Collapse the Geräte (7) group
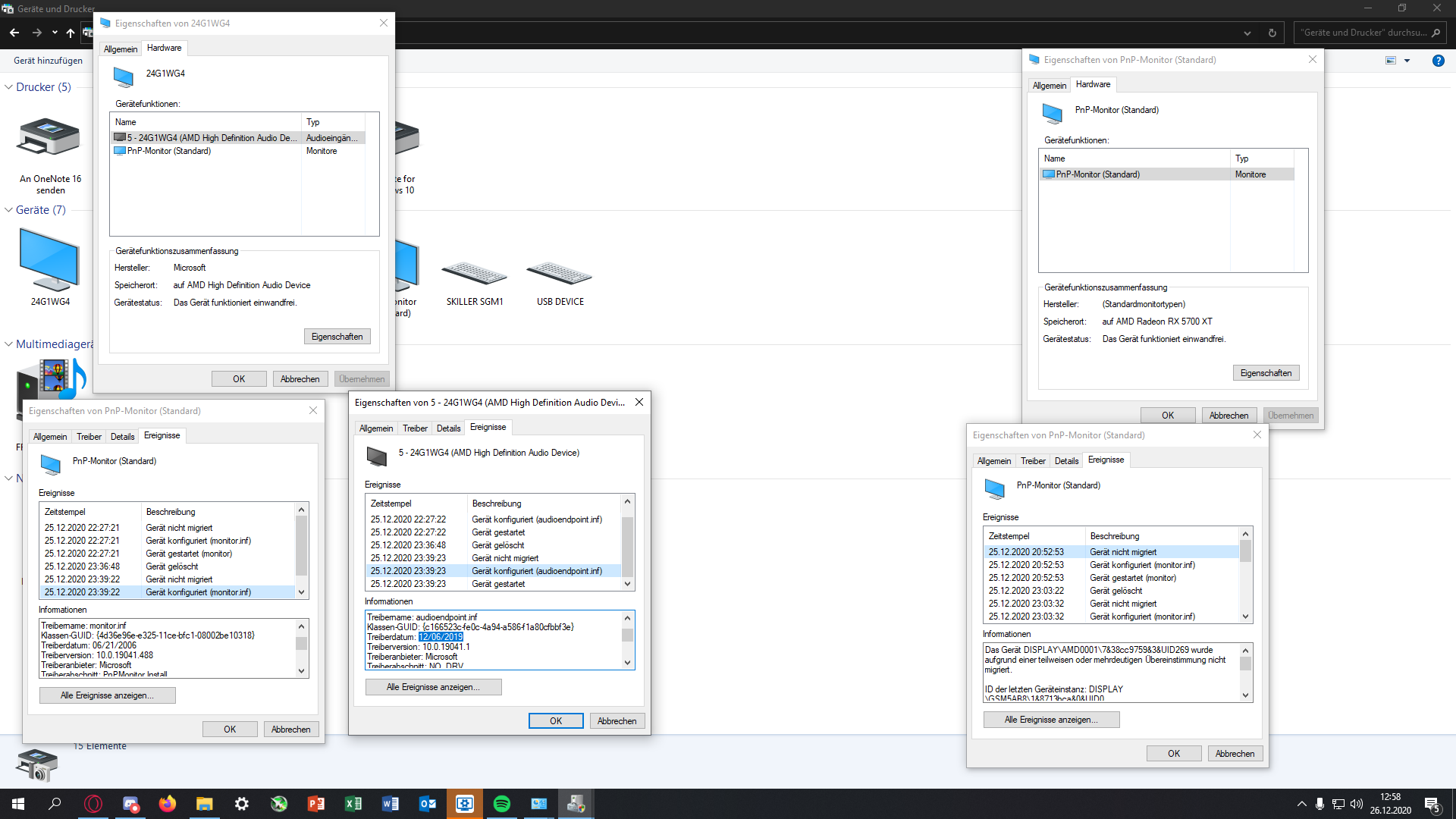 pyautogui.click(x=8, y=210)
